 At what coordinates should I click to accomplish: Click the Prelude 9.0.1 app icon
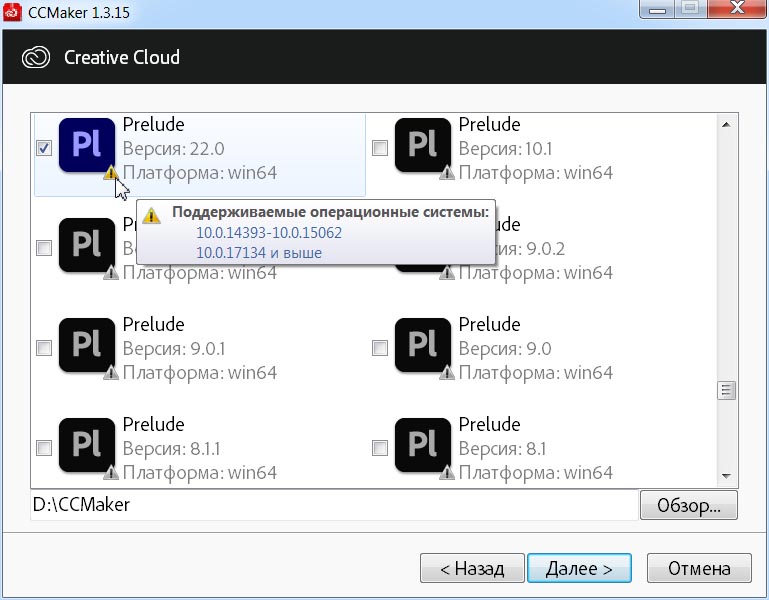click(x=87, y=345)
